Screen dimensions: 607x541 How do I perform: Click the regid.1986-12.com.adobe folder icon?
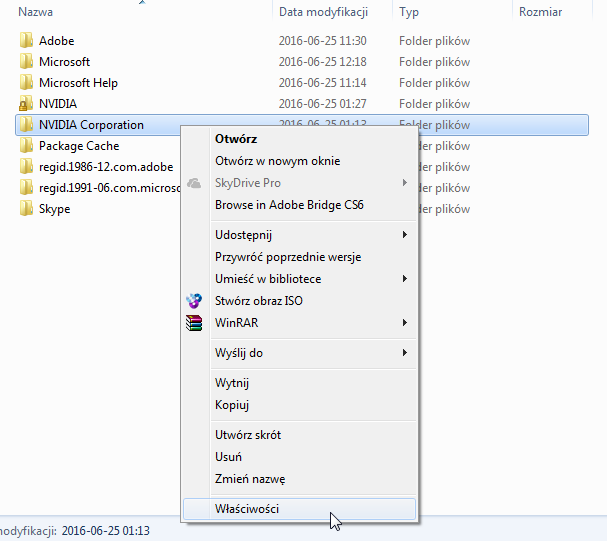tap(26, 166)
